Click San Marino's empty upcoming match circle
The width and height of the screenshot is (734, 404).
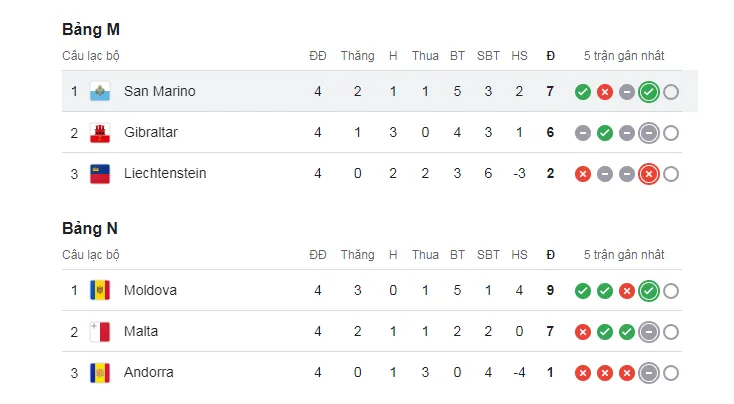[x=670, y=92]
